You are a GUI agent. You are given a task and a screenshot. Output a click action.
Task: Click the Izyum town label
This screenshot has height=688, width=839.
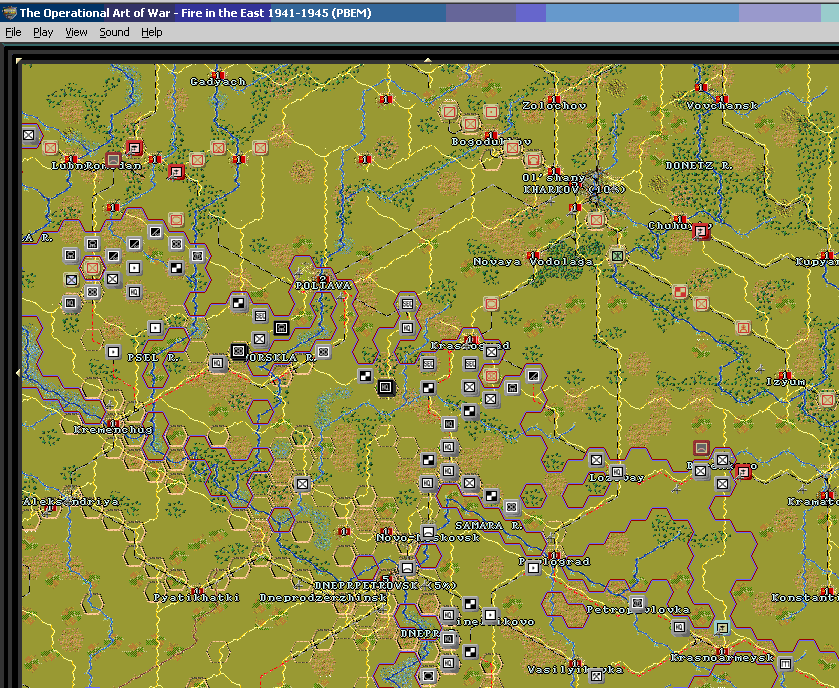tap(785, 381)
